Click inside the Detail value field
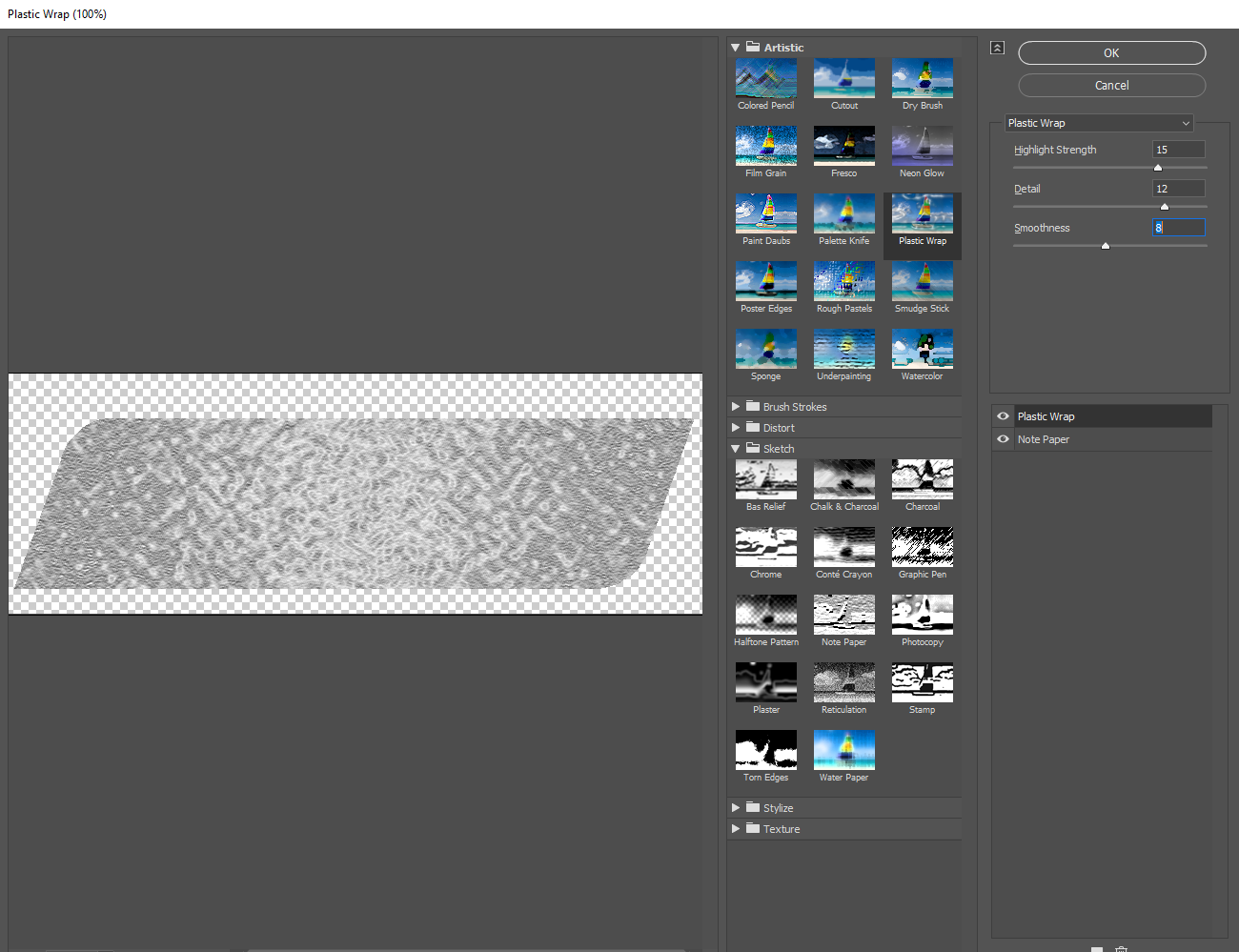Image resolution: width=1239 pixels, height=952 pixels. [1178, 188]
